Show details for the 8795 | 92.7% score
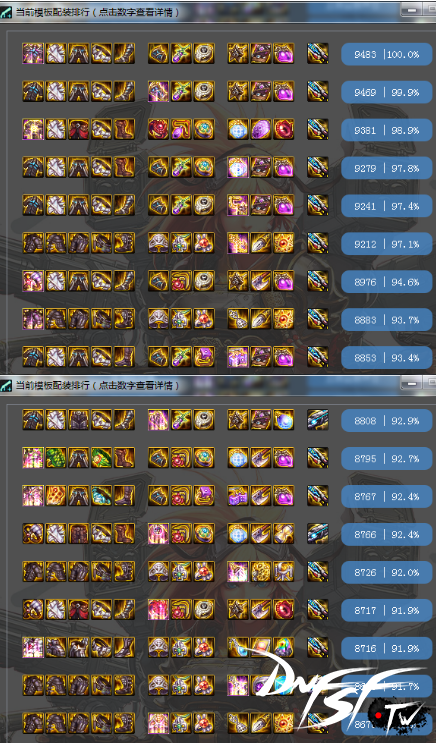 coord(387,458)
